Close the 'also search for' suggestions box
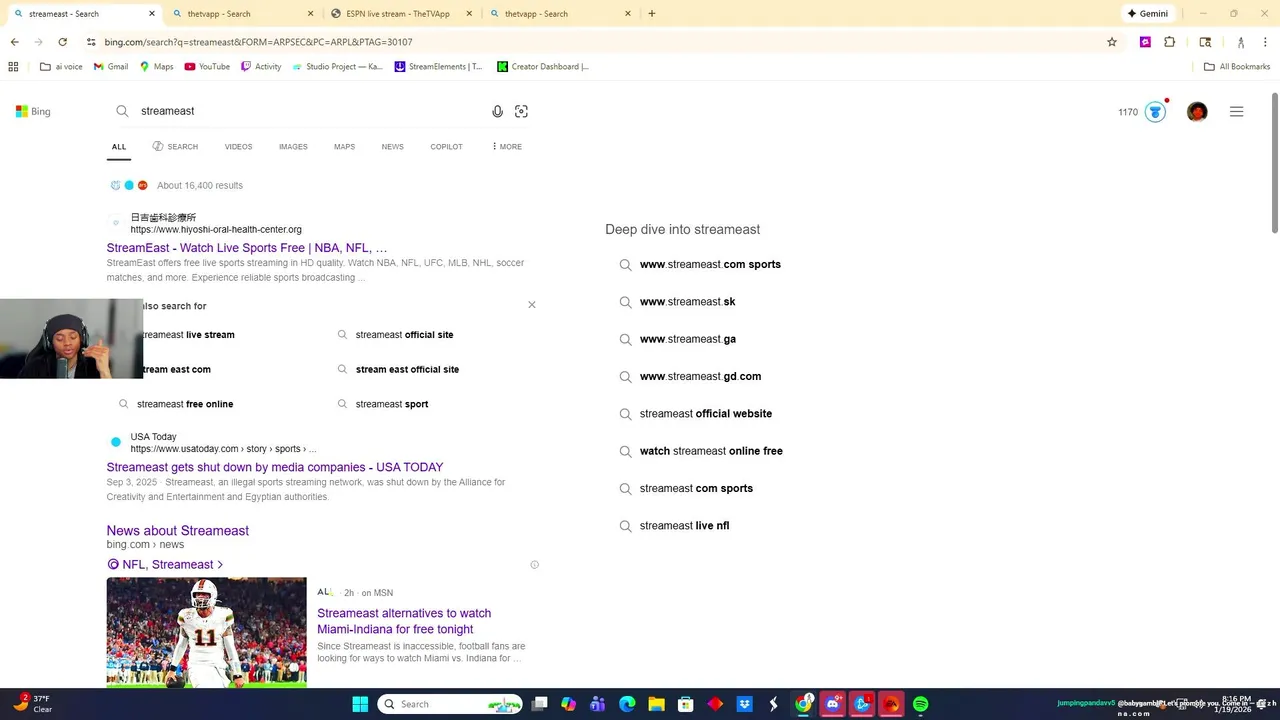1280x720 pixels. point(532,305)
